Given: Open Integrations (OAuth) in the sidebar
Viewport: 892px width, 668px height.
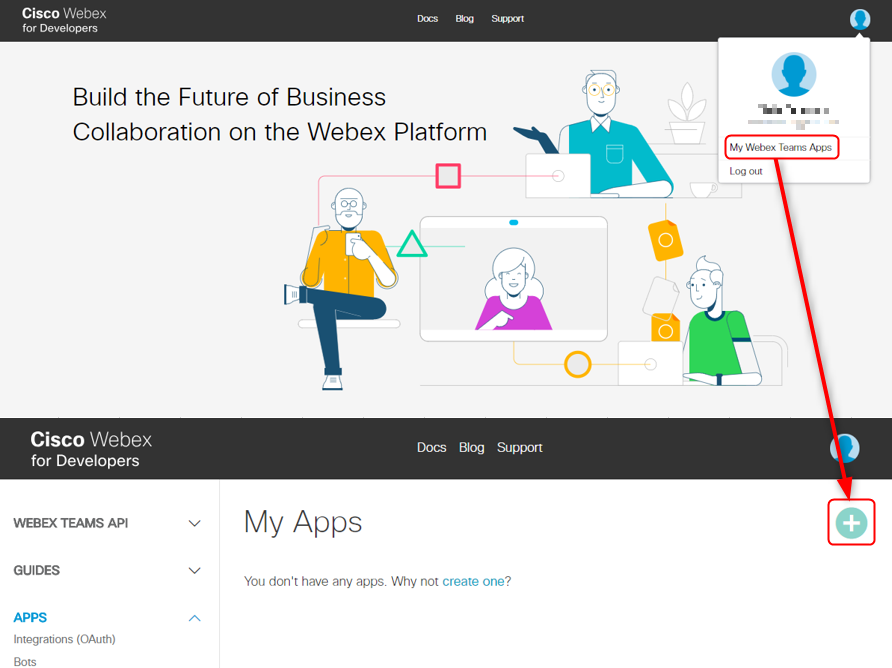Looking at the screenshot, I should pyautogui.click(x=58, y=639).
